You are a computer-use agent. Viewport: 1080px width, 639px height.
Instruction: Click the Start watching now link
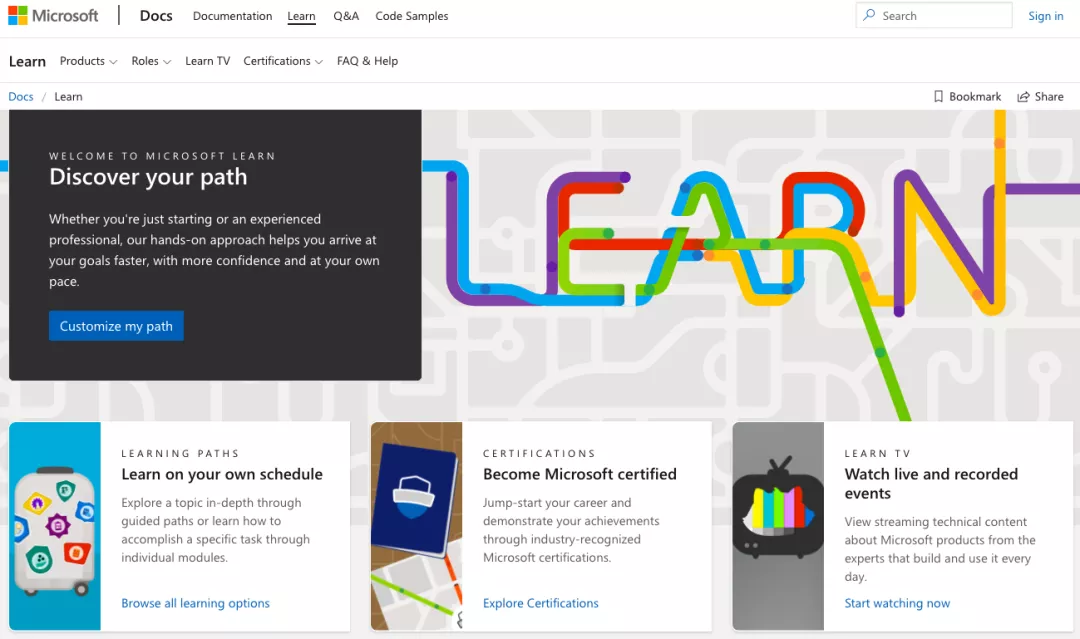897,603
